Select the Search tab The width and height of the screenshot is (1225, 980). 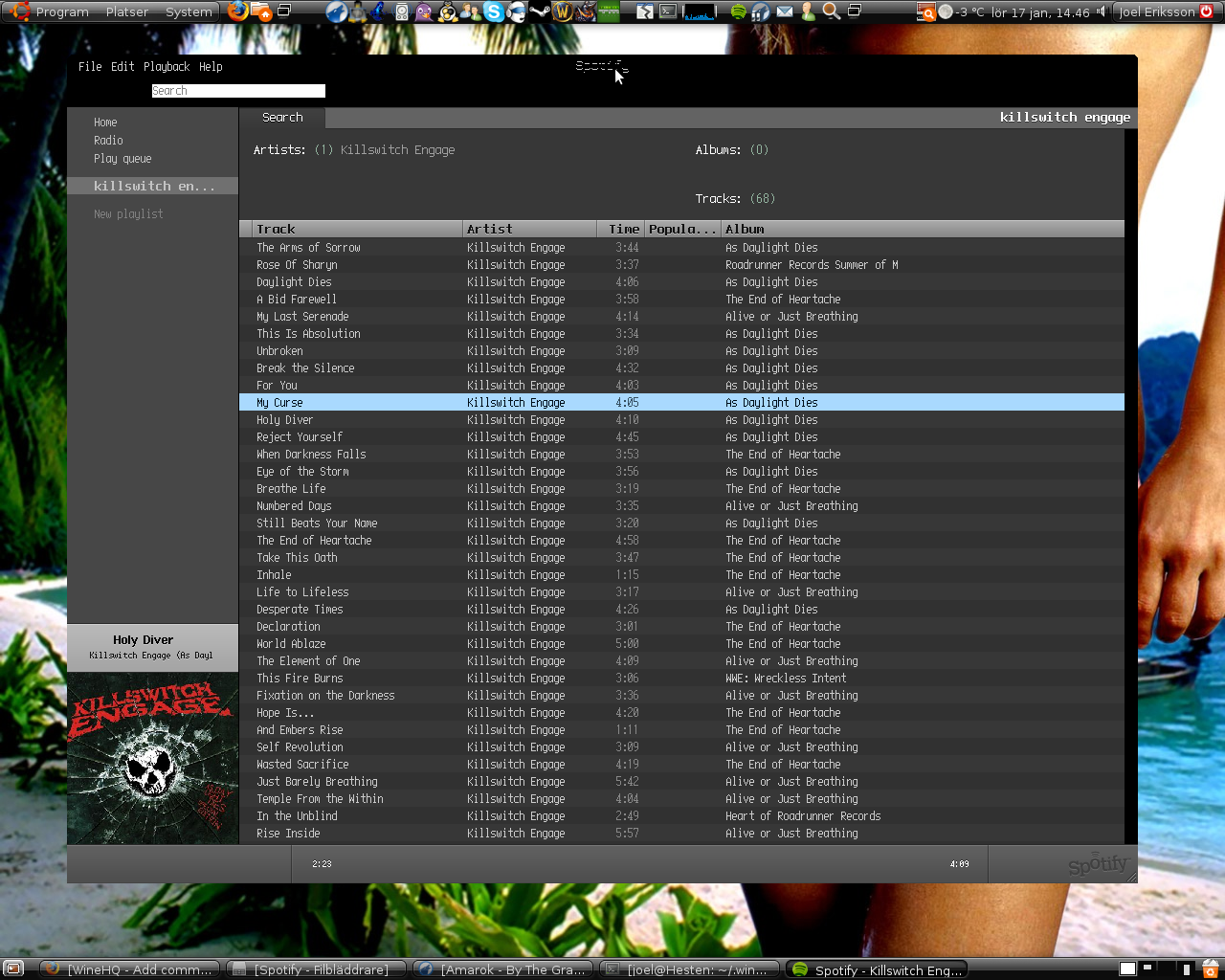pos(282,118)
